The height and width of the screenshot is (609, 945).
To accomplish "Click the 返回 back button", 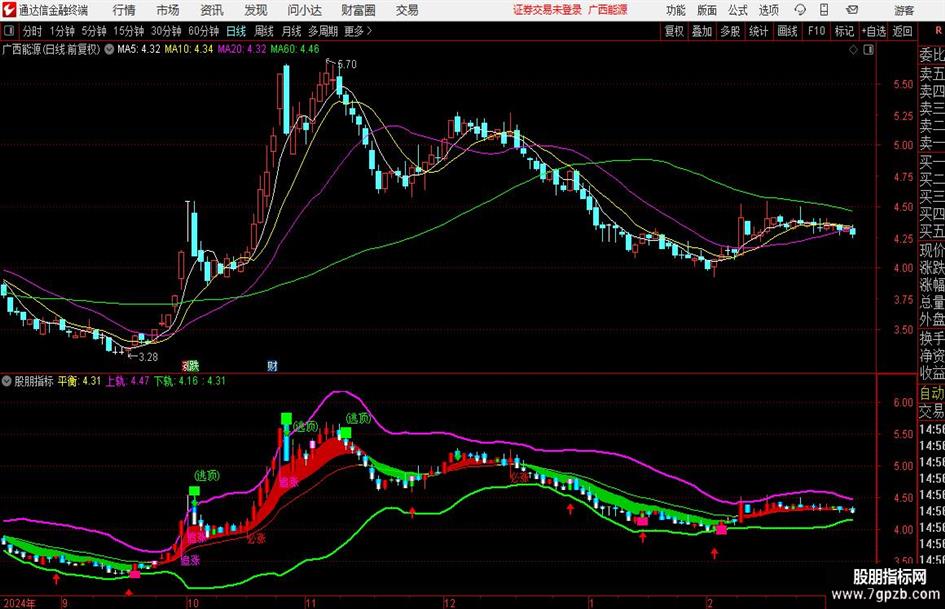I will click(902, 31).
